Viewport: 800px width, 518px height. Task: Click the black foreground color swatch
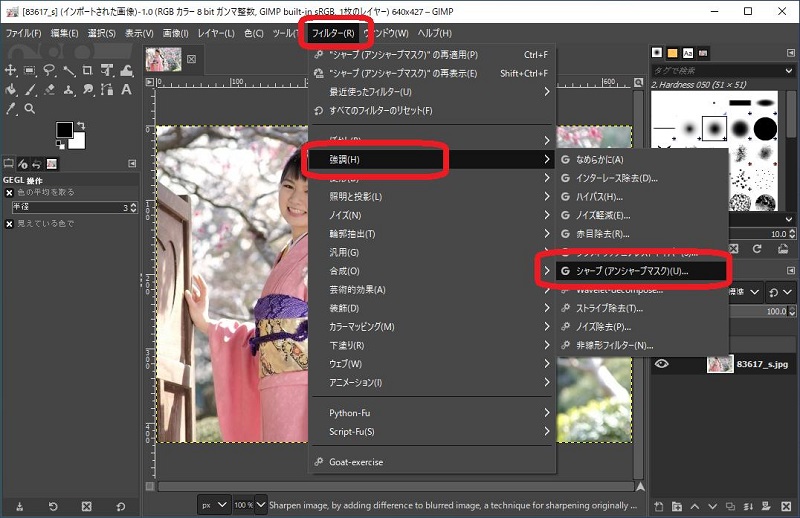(x=64, y=130)
